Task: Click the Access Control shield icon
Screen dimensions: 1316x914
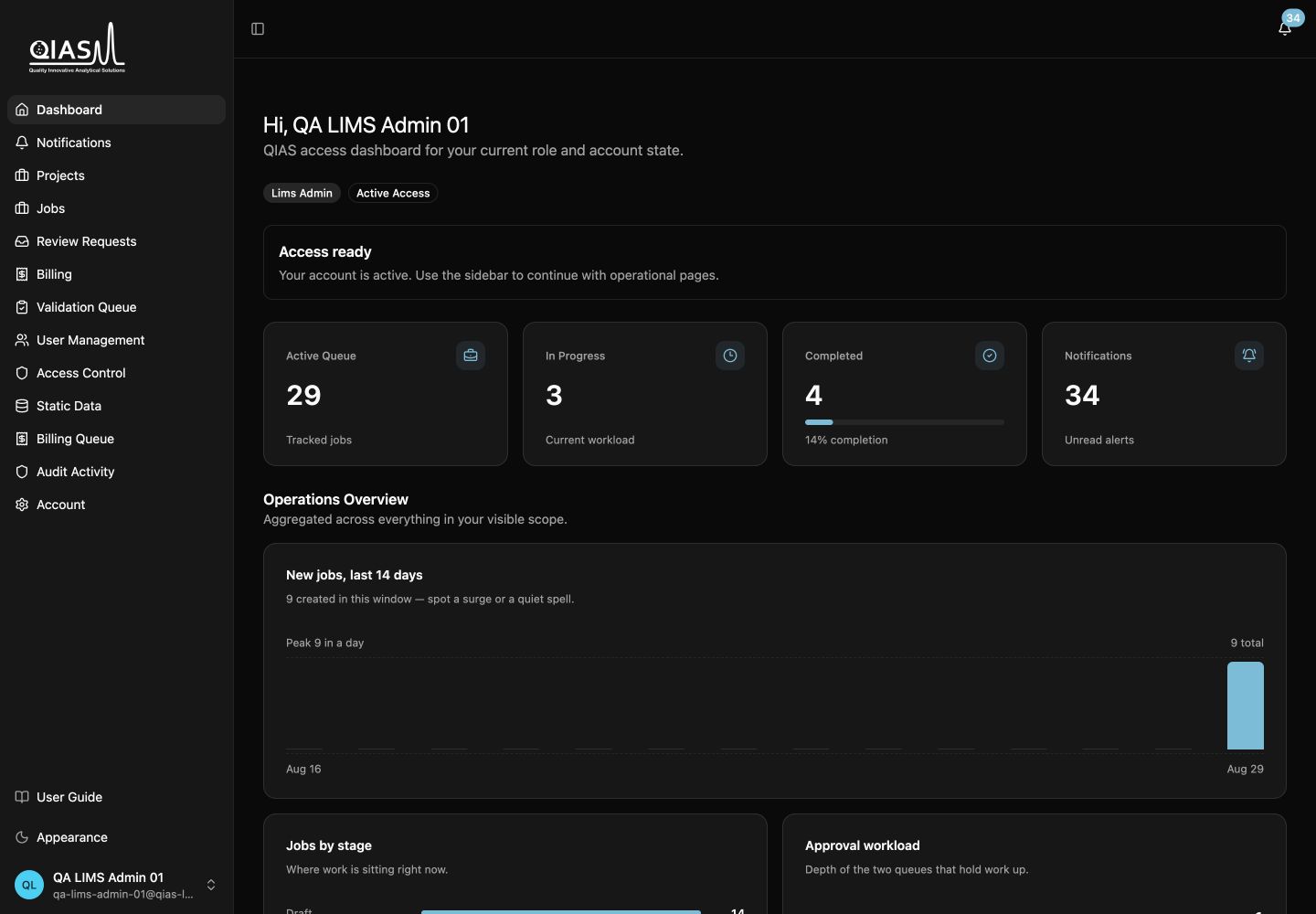Action: [22, 373]
